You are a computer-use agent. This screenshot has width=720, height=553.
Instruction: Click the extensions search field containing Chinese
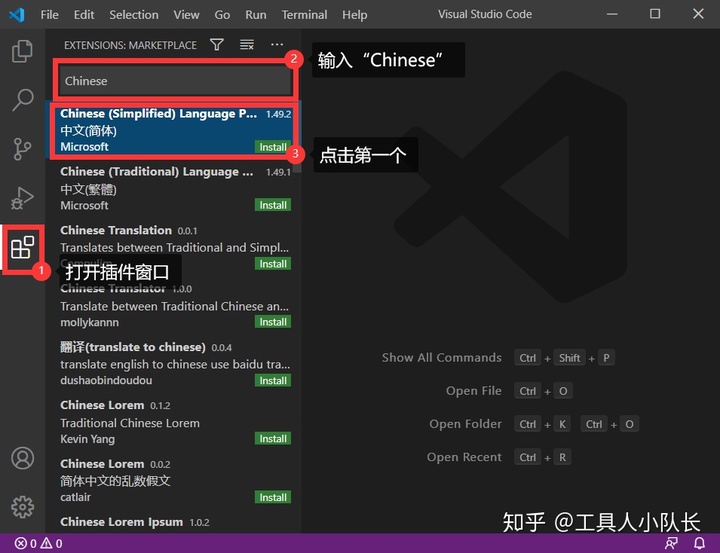(175, 81)
